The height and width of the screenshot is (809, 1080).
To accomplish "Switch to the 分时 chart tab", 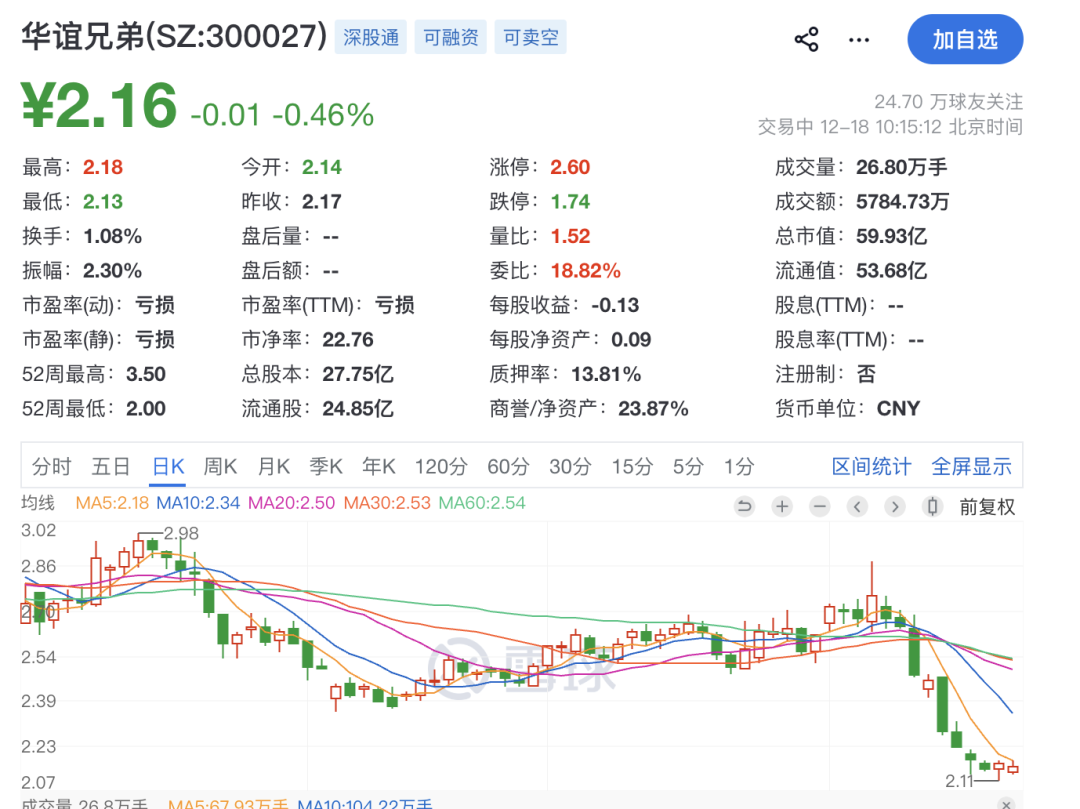I will coord(52,467).
